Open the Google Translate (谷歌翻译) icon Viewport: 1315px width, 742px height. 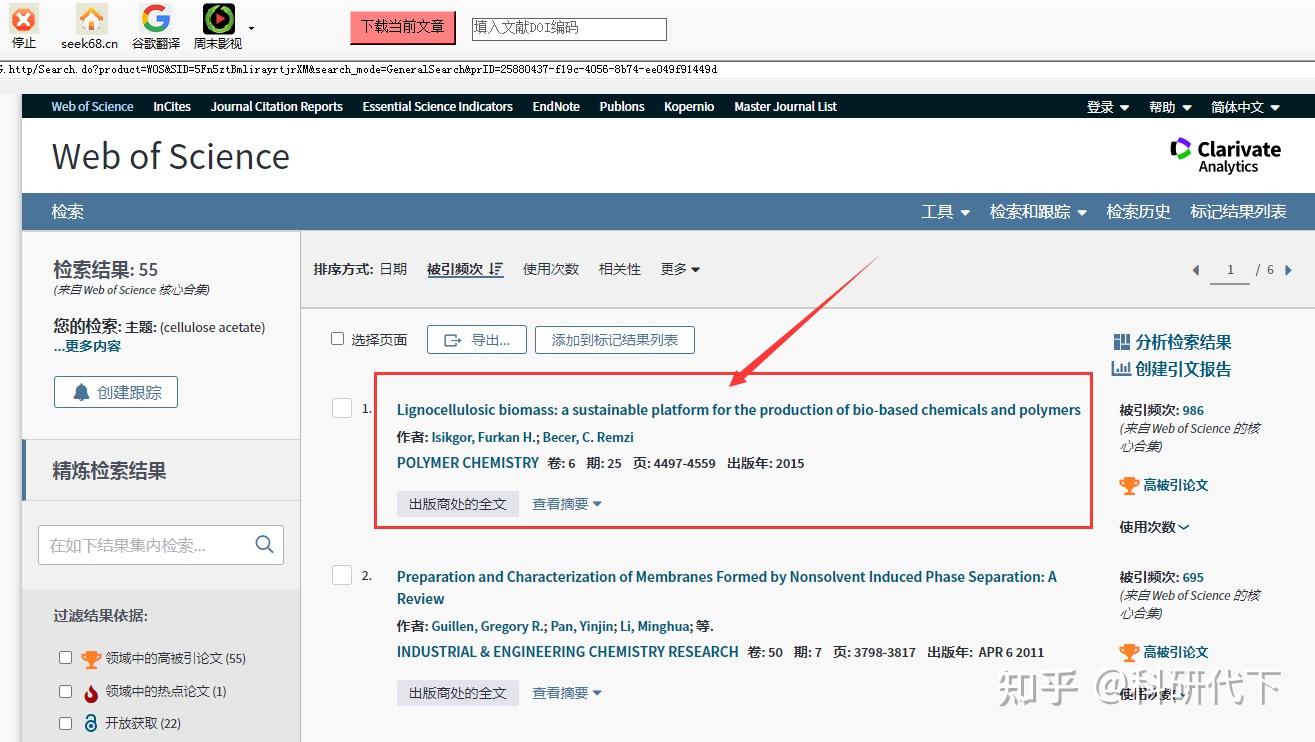[x=155, y=18]
